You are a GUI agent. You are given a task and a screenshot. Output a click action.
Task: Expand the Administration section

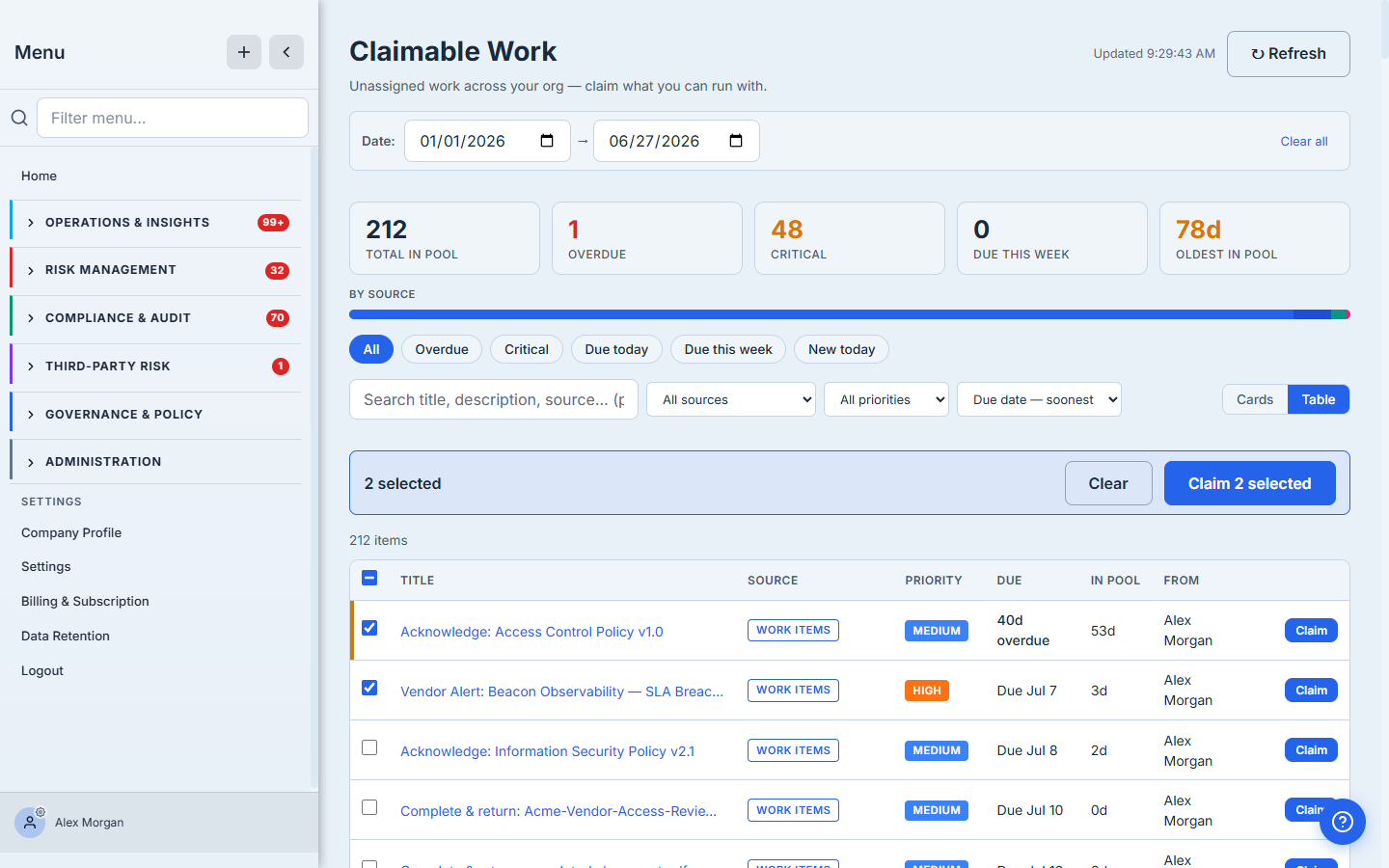(x=156, y=462)
